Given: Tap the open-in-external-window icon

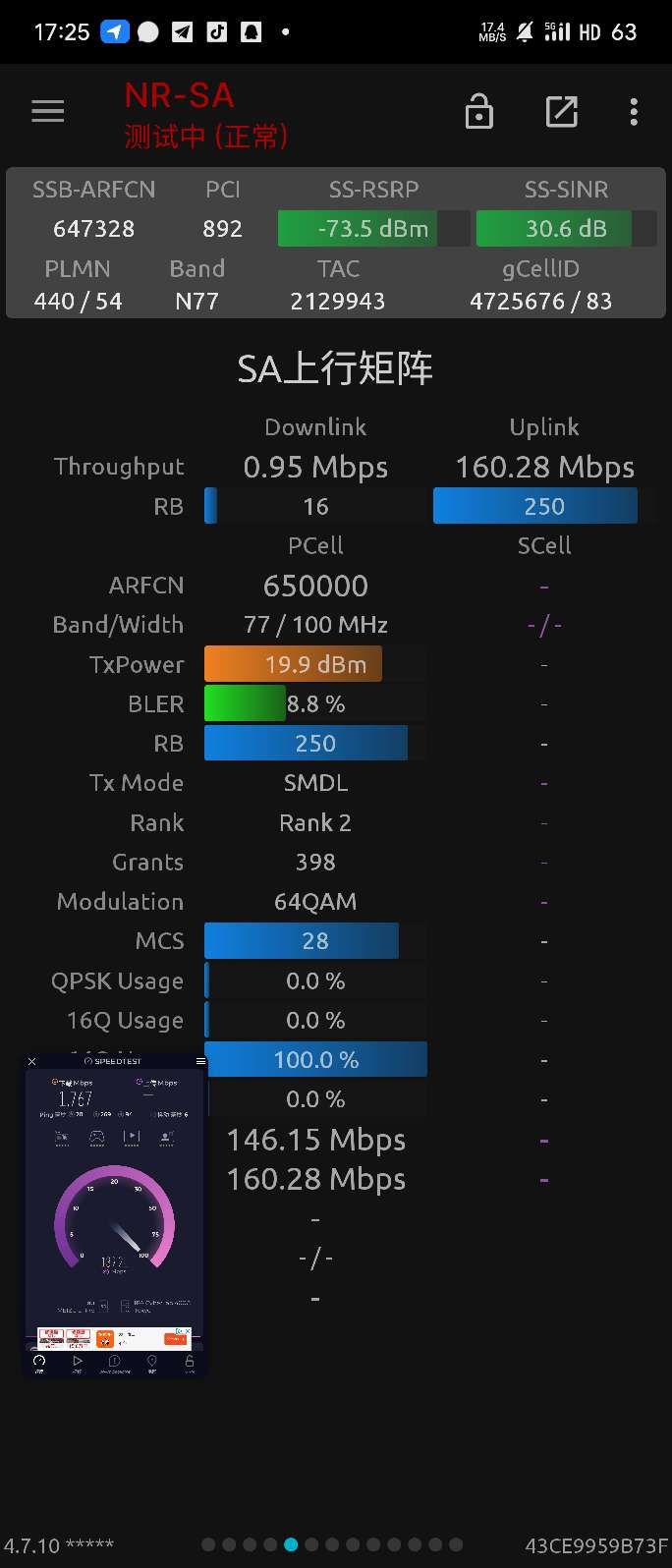Looking at the screenshot, I should pyautogui.click(x=561, y=112).
